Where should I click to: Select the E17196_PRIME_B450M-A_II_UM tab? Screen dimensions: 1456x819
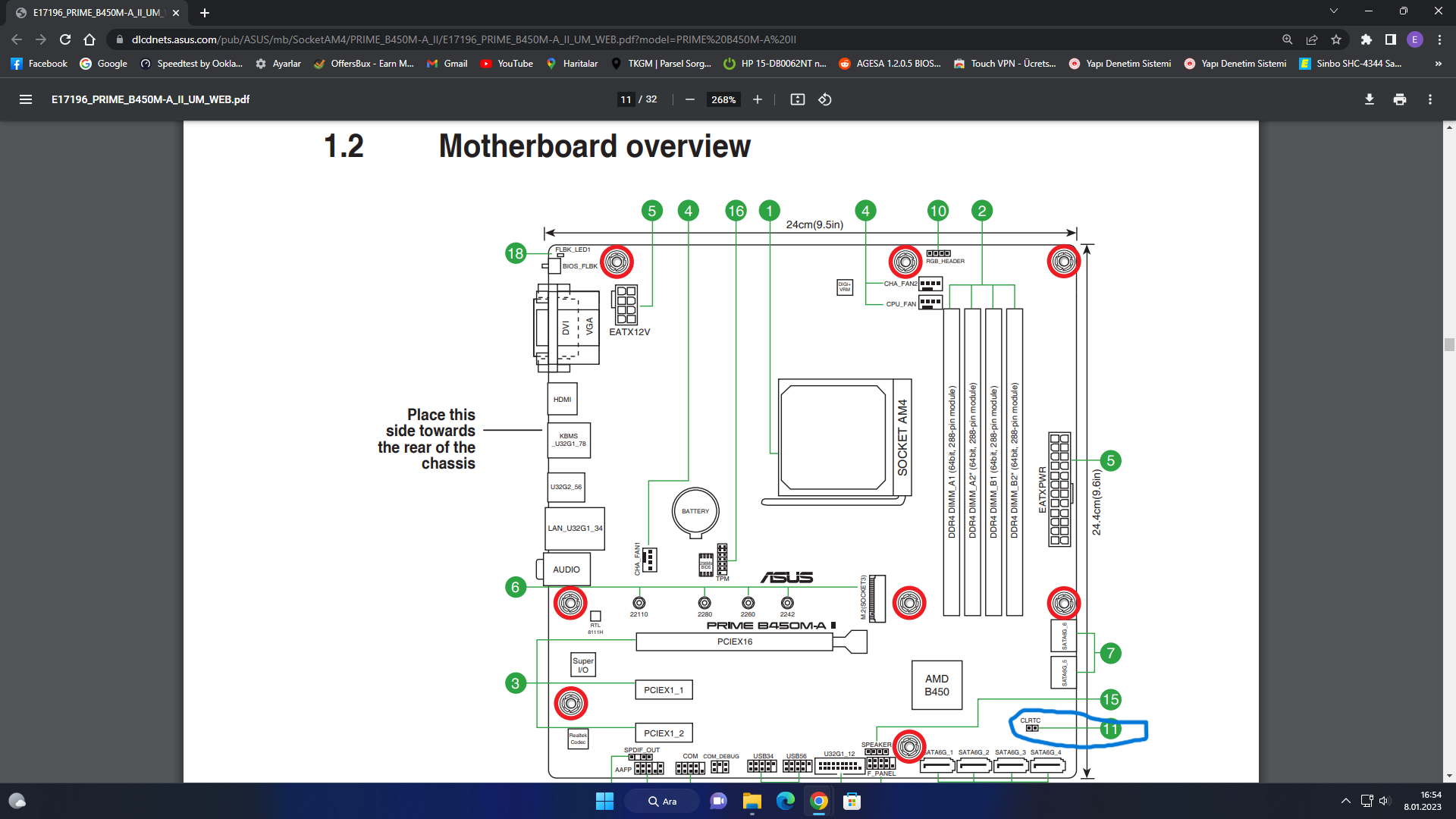coord(97,13)
